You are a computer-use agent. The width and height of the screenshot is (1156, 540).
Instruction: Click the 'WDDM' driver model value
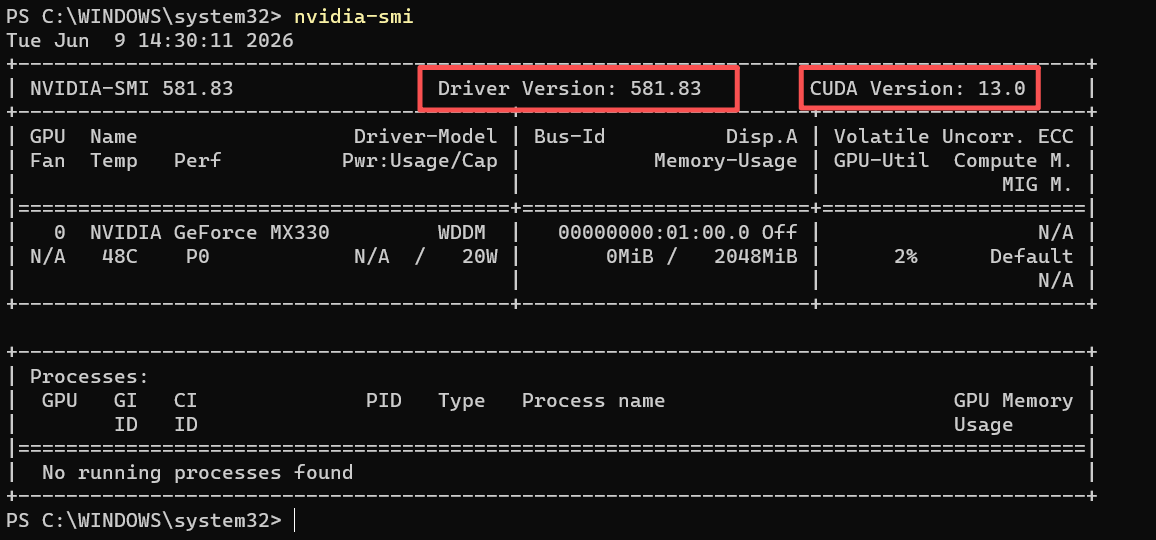[x=462, y=233]
